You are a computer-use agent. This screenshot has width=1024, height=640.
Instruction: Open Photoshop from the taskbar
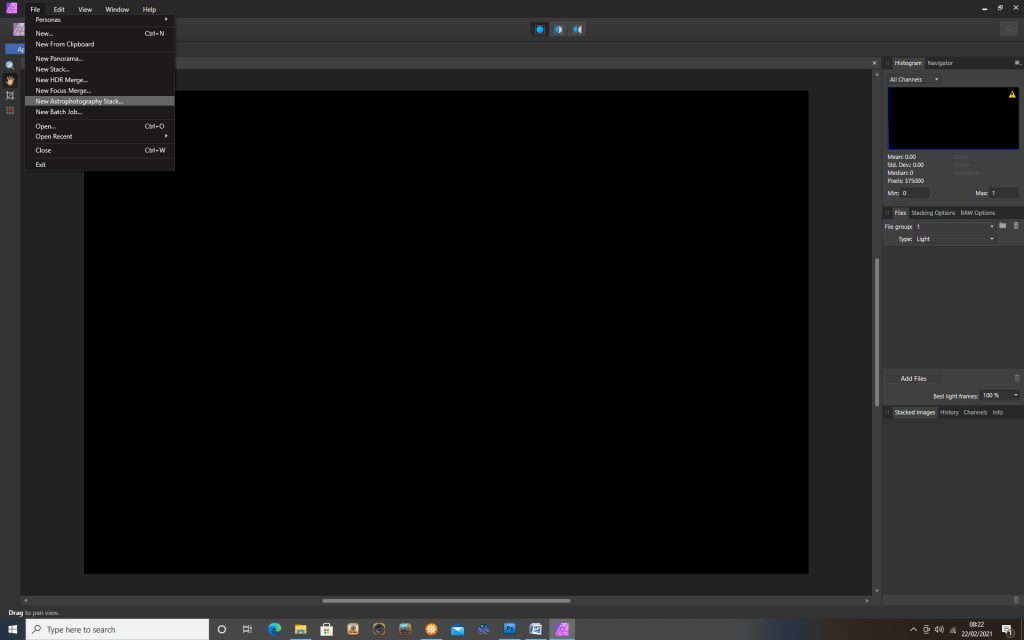click(509, 630)
